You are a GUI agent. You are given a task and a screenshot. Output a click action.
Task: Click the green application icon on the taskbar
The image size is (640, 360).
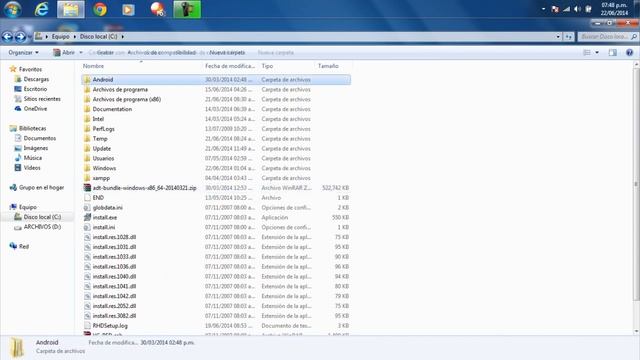pos(187,9)
